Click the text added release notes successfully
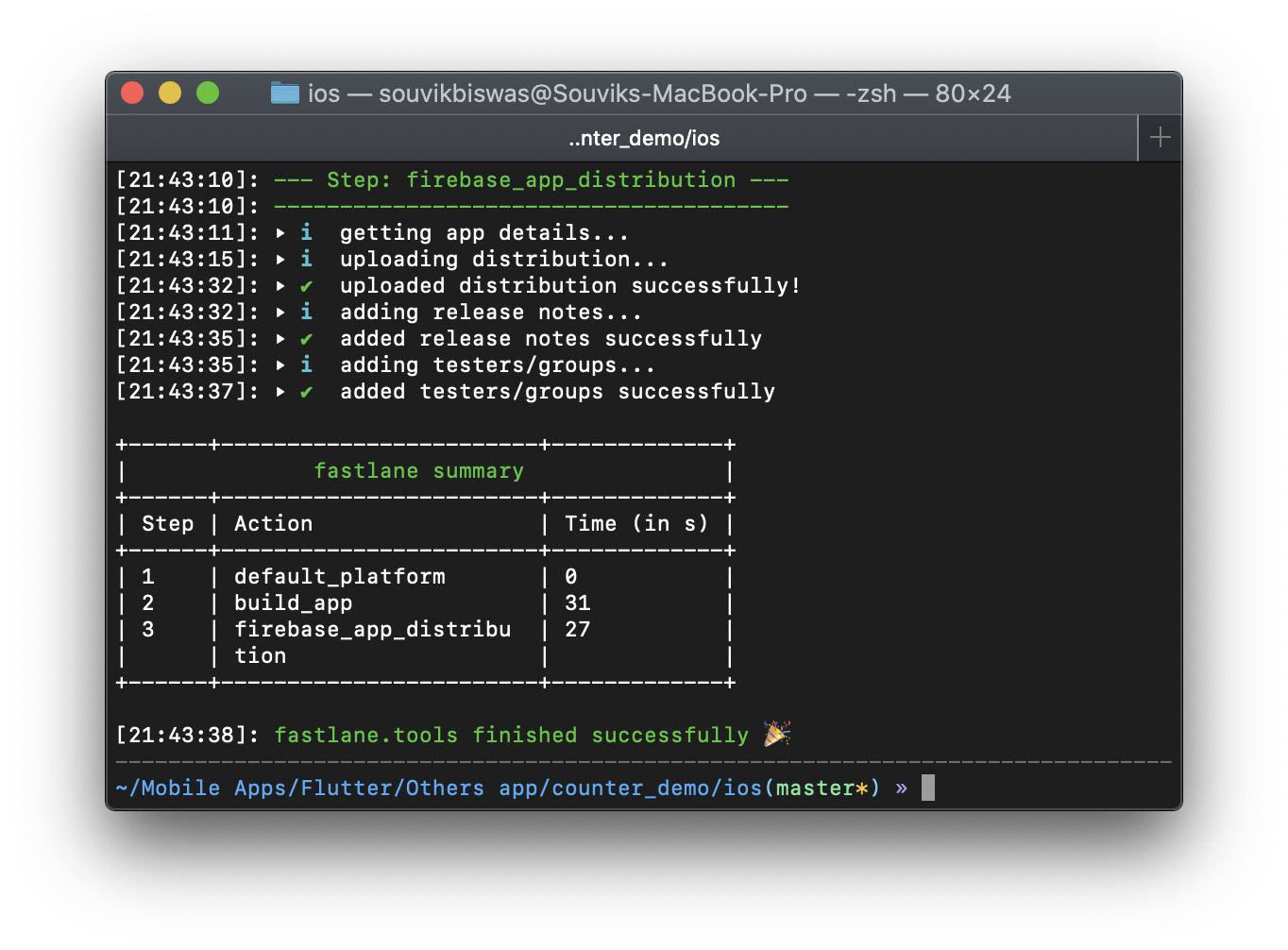Viewport: 1288px width, 950px height. point(551,338)
